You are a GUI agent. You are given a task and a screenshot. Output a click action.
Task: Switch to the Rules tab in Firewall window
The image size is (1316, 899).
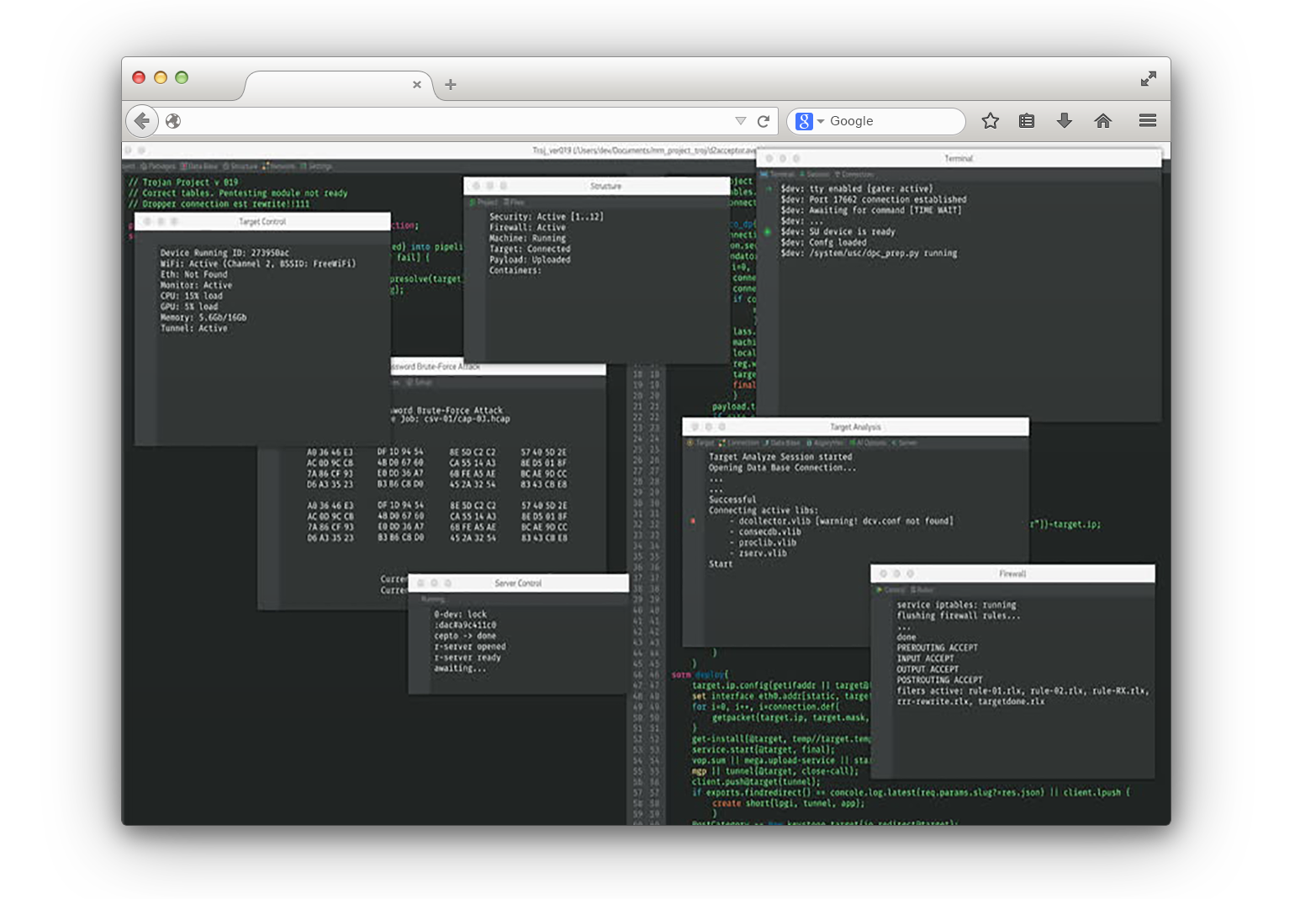point(922,590)
